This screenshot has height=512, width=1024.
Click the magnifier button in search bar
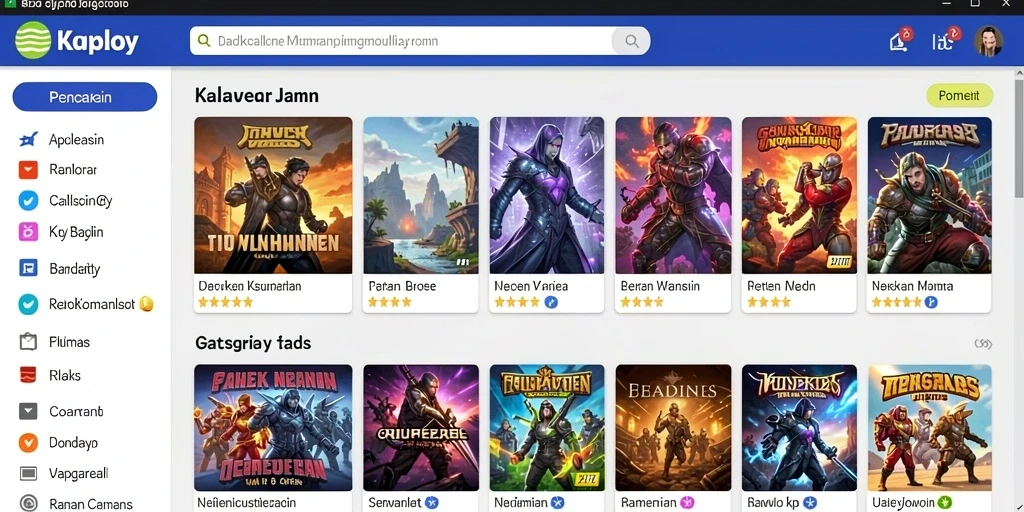631,40
